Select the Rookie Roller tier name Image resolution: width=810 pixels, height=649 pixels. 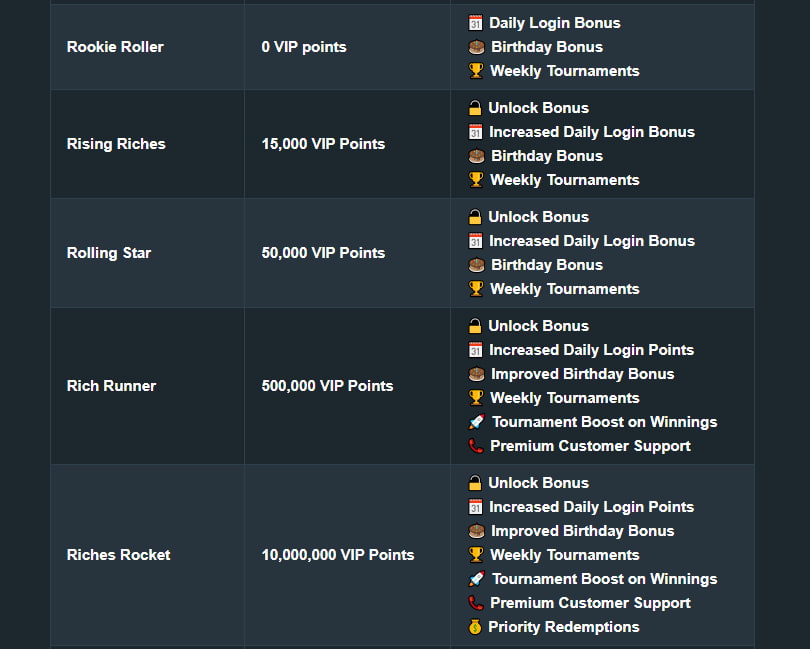(115, 47)
